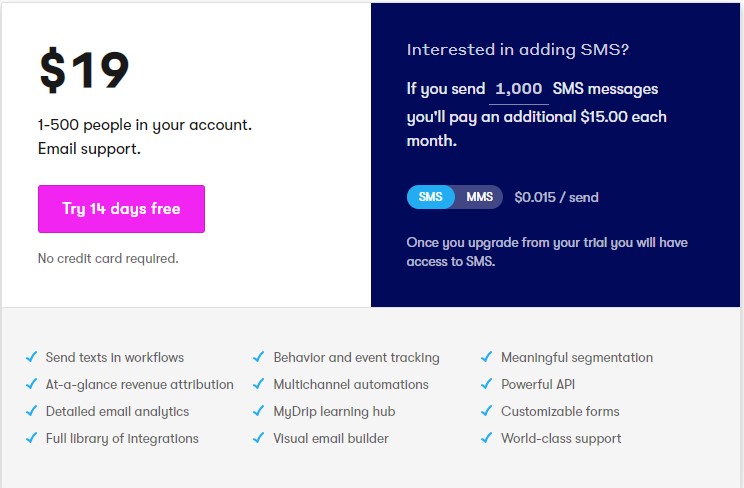Click the checkmark beside MyDrip learning hub
This screenshot has height=488, width=744.
(x=259, y=411)
